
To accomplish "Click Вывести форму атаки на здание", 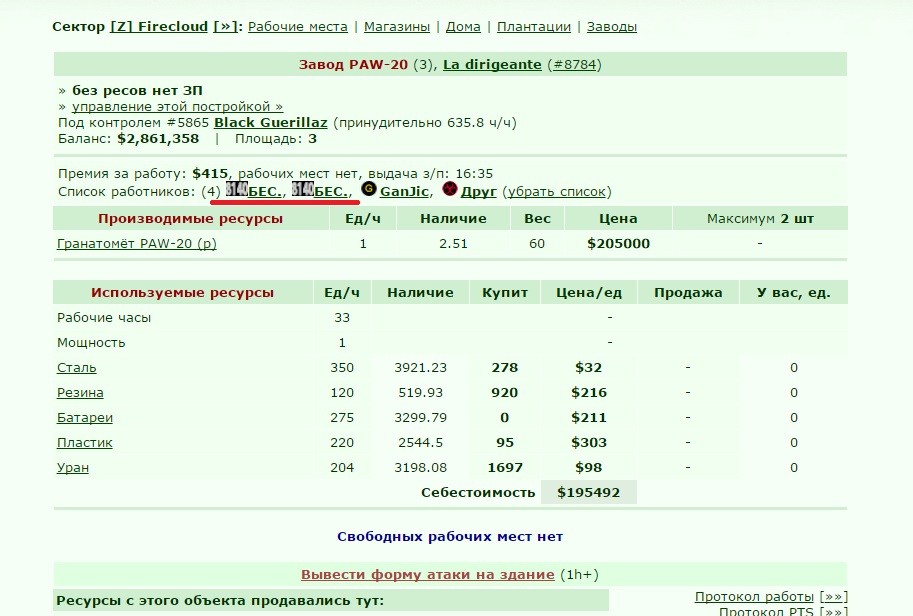I will 428,575.
